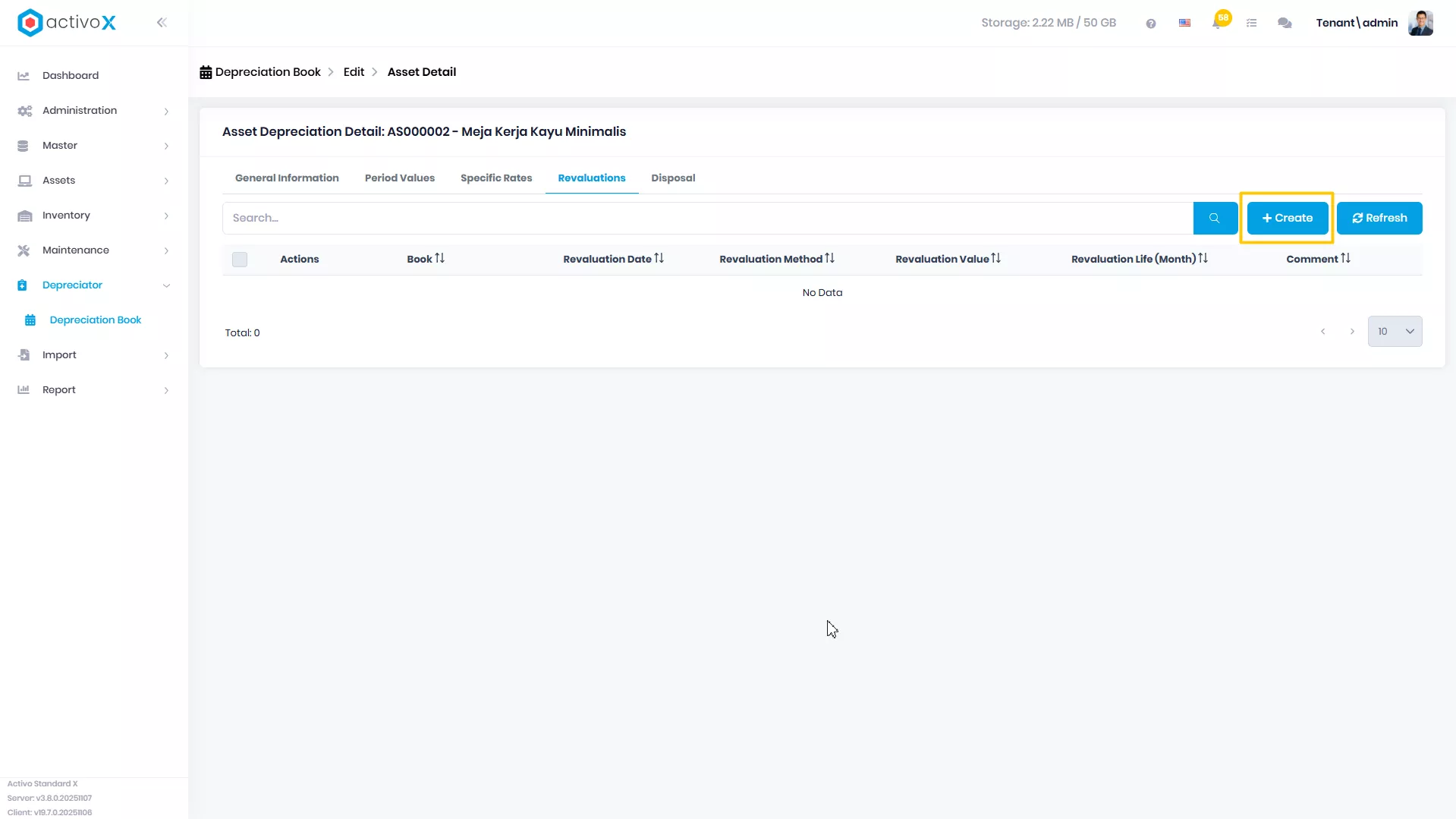1456x819 pixels.
Task: Click the activoX logo
Action: [67, 23]
